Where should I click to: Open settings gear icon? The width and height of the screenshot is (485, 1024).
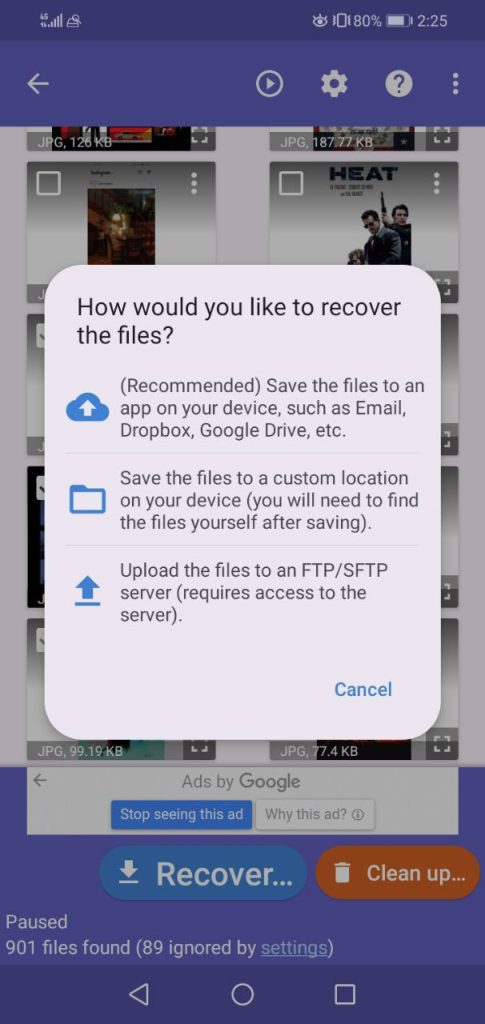[x=334, y=84]
